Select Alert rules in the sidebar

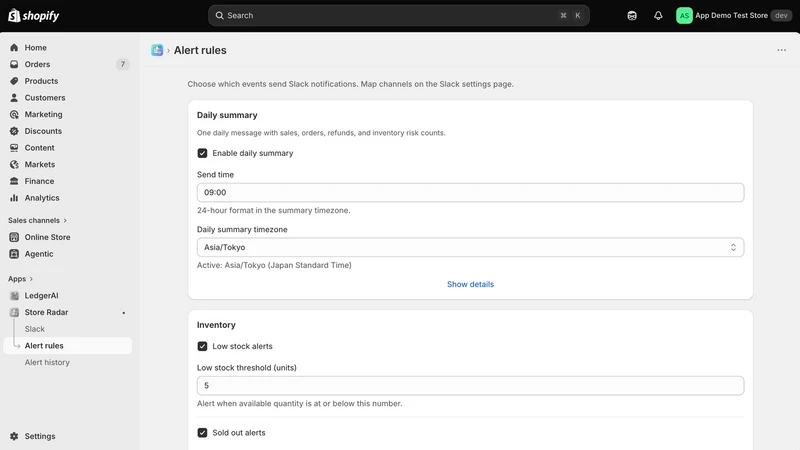point(67,346)
